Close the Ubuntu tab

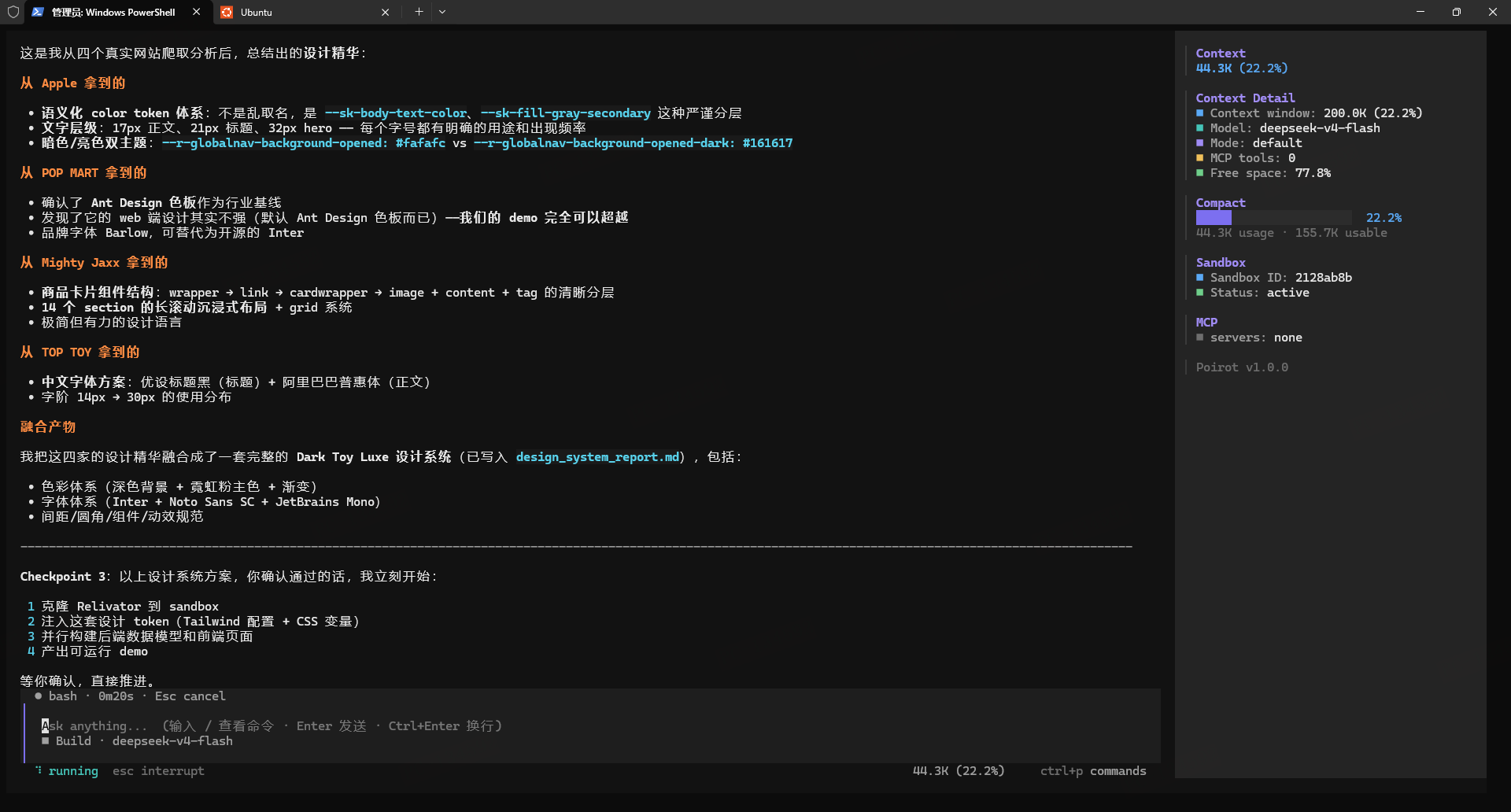pos(385,12)
